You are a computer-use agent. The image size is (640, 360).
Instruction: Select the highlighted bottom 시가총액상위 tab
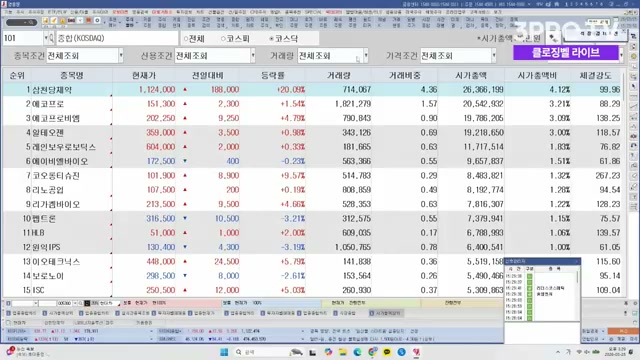387,313
